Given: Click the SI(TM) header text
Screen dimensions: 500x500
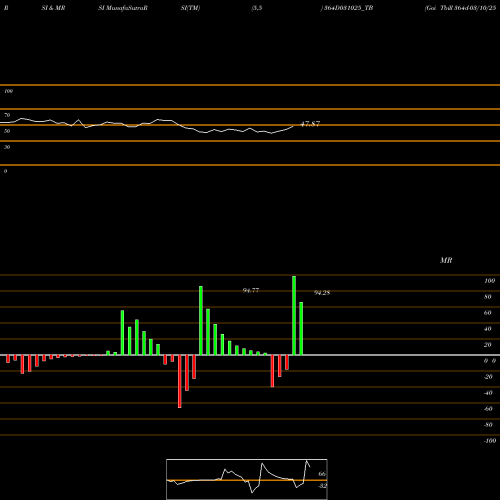Looking at the screenshot, I should point(190,8).
